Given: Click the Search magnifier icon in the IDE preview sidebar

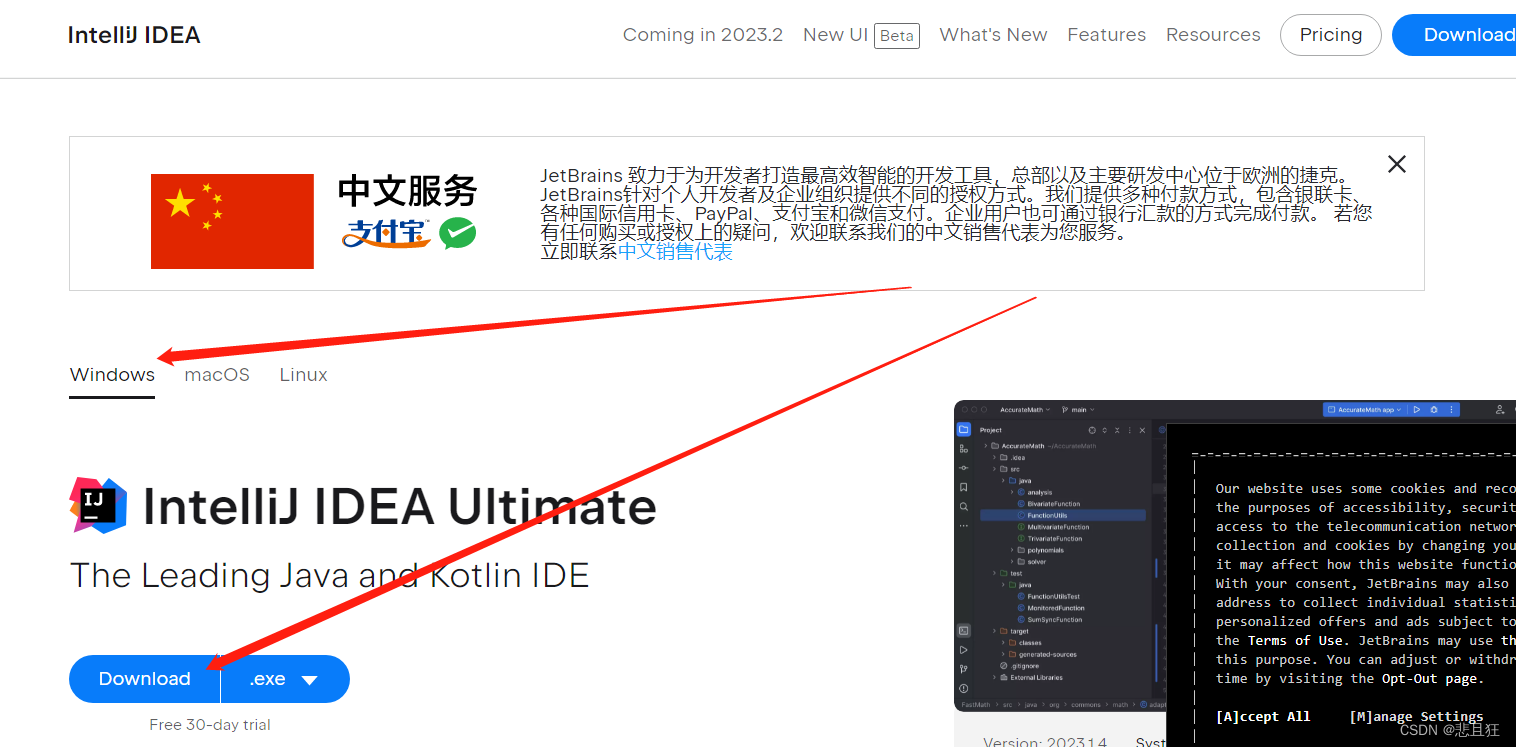Looking at the screenshot, I should click(x=964, y=507).
